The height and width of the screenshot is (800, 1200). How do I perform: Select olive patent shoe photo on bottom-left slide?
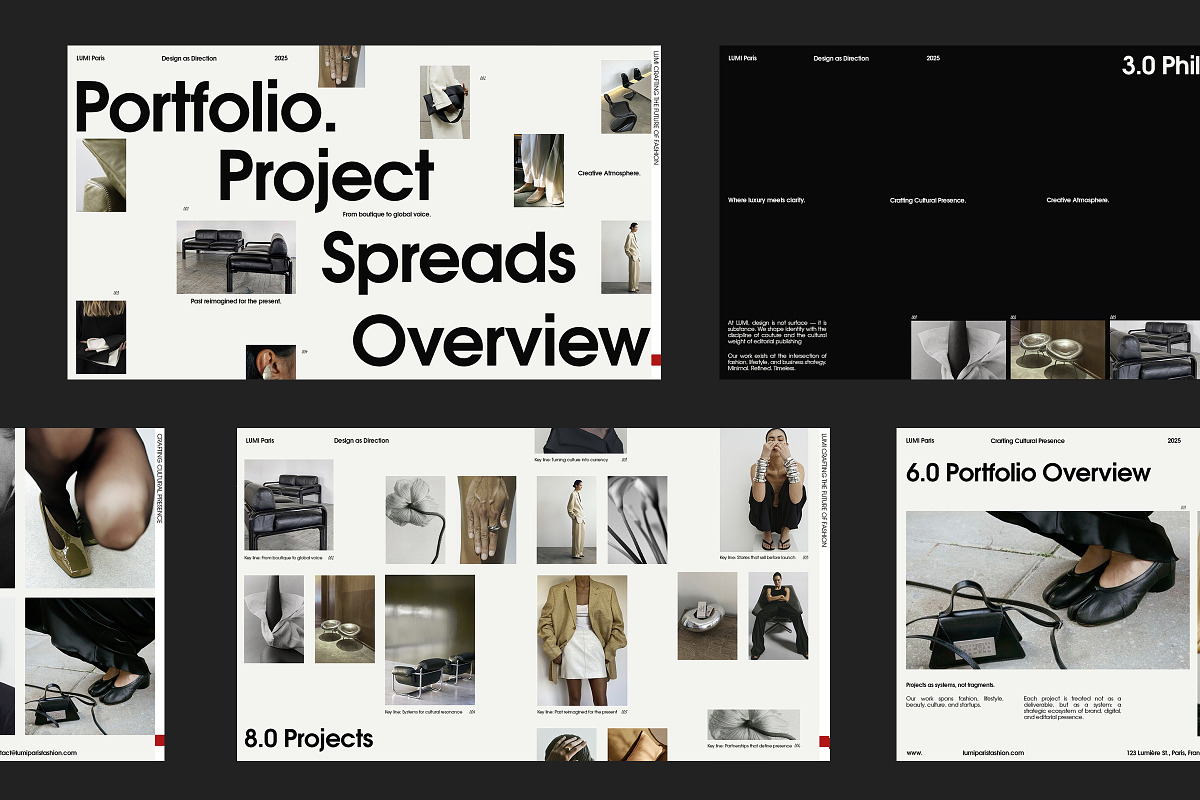click(x=90, y=508)
